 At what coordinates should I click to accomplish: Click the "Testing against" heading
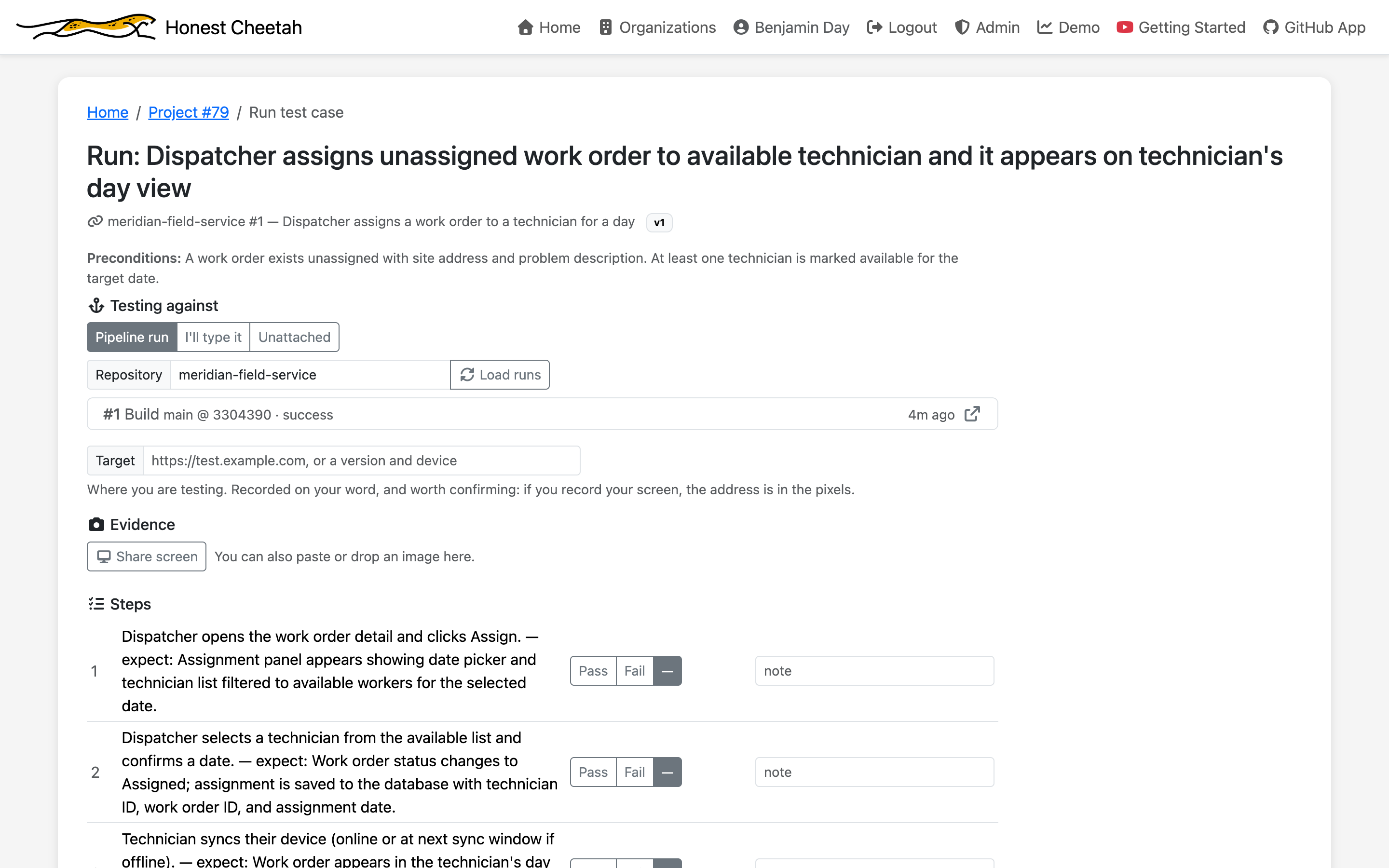(x=164, y=305)
